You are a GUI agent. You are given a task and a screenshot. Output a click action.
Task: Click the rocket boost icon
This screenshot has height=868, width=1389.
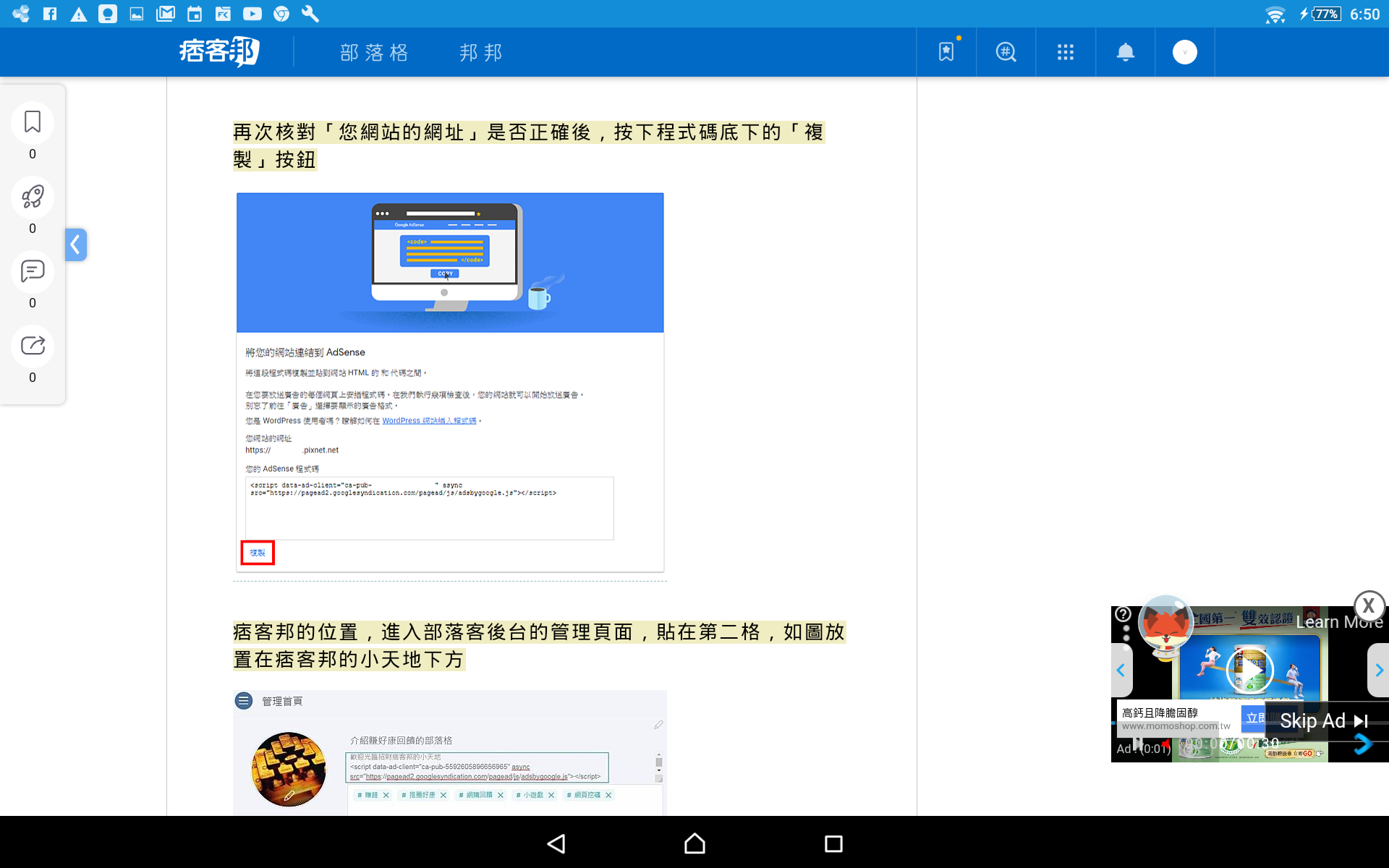click(33, 197)
